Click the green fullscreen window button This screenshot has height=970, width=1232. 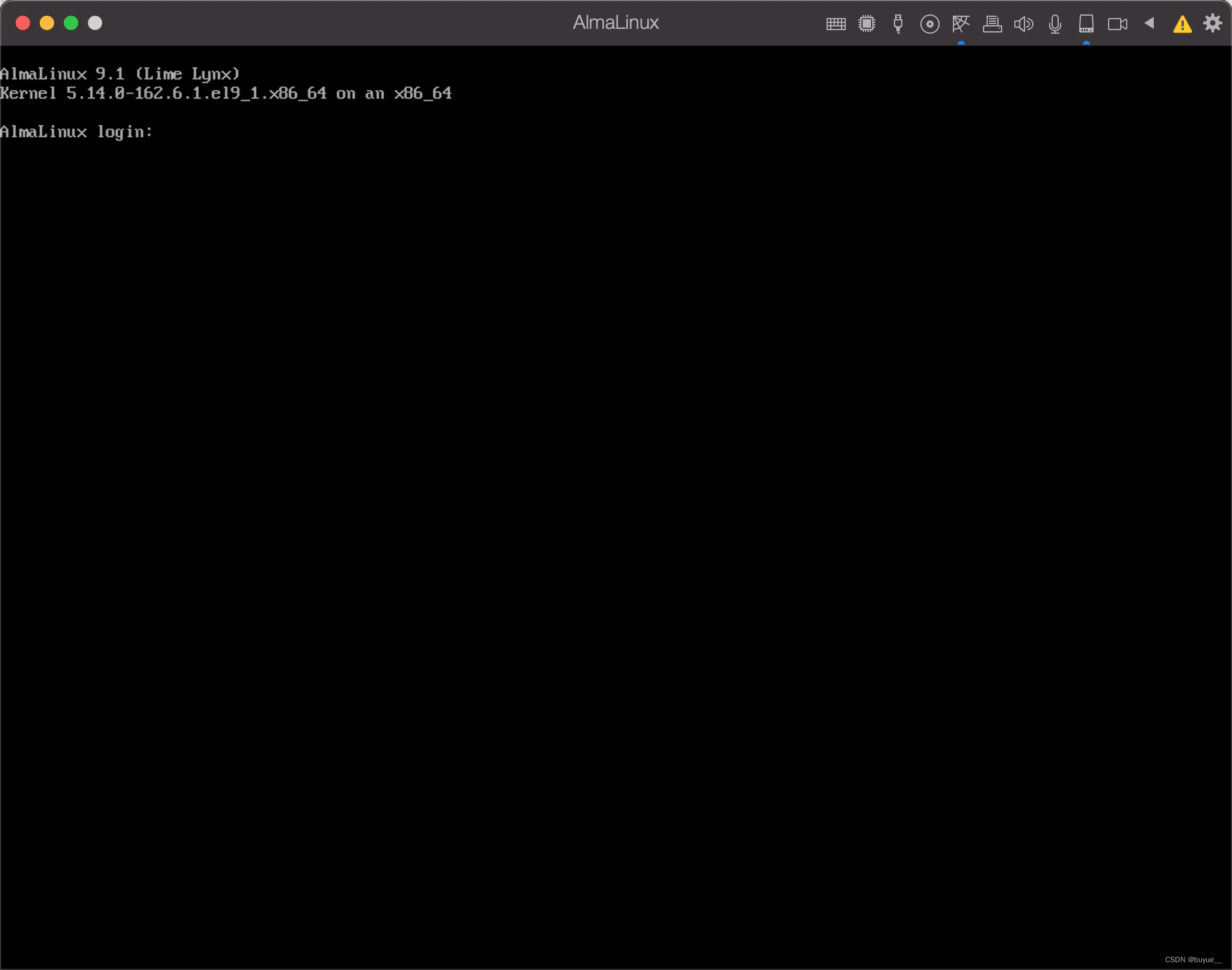pos(71,23)
